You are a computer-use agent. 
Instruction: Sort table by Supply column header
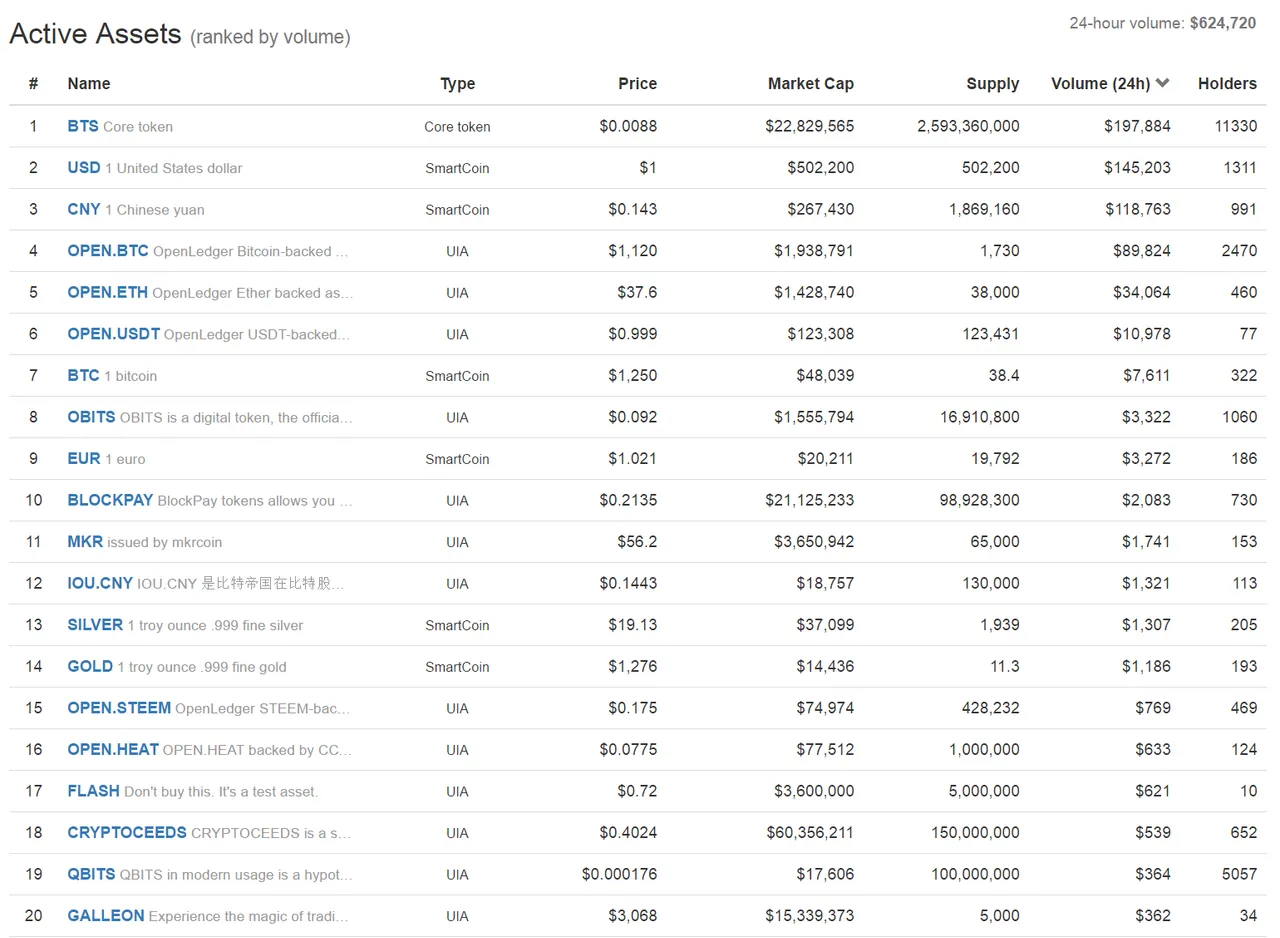tap(993, 84)
